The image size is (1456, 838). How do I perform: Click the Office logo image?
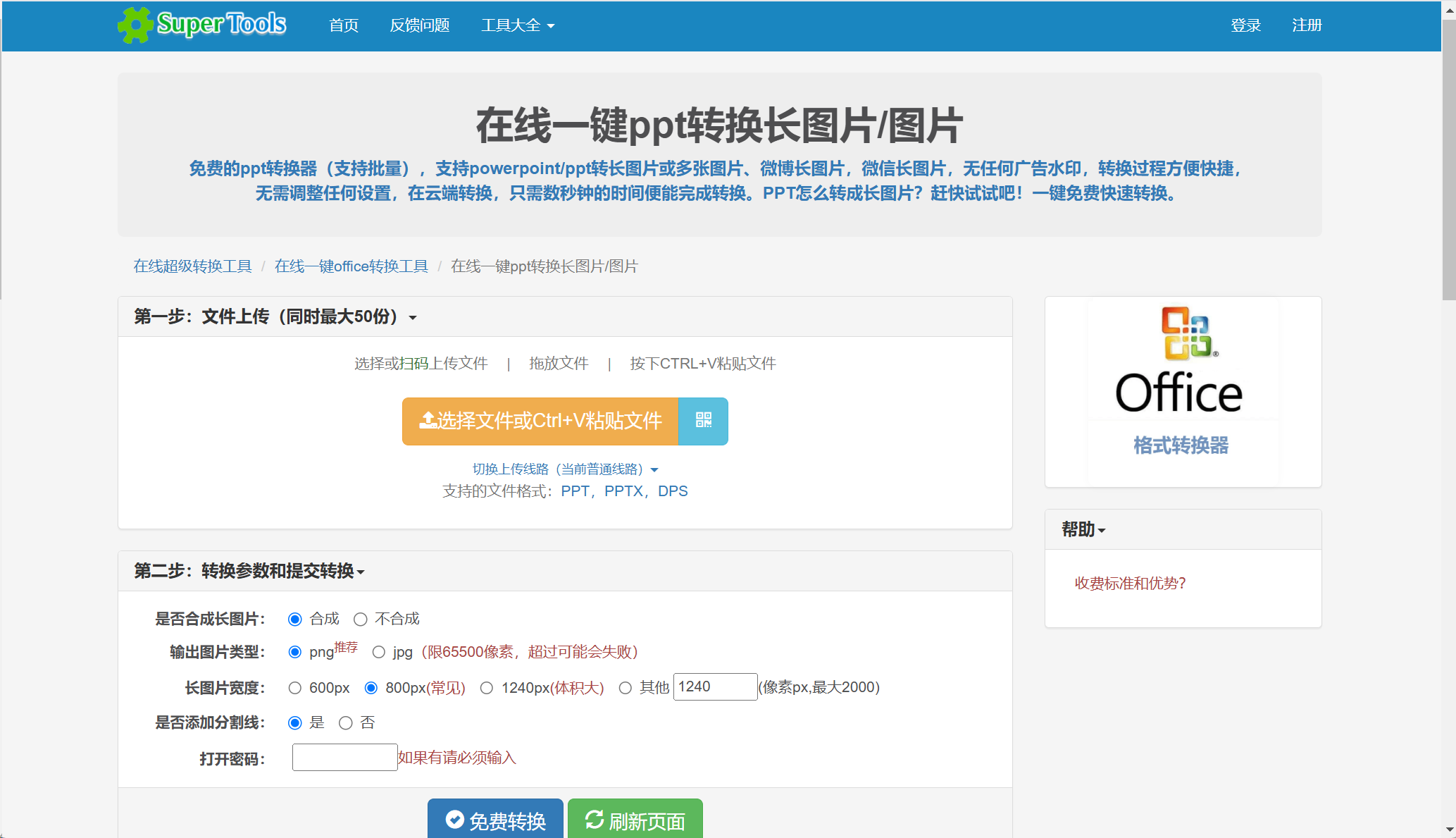click(1183, 360)
